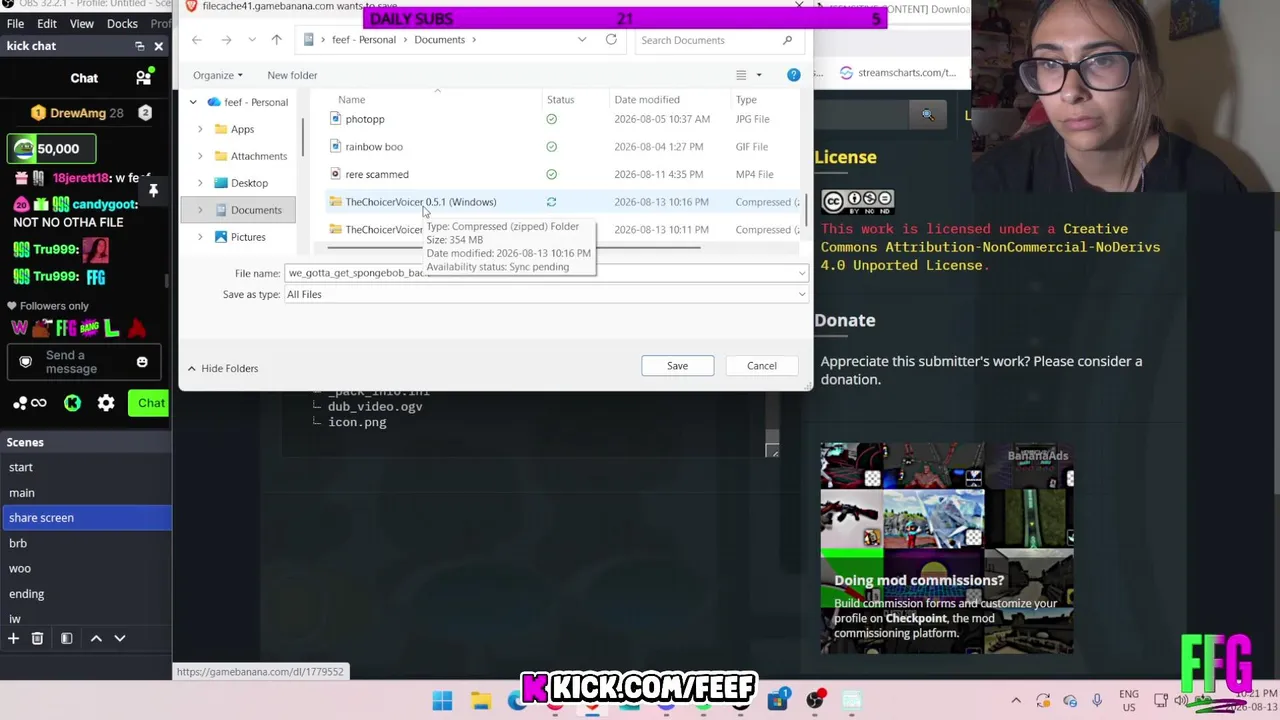Create a New folder

pyautogui.click(x=292, y=75)
